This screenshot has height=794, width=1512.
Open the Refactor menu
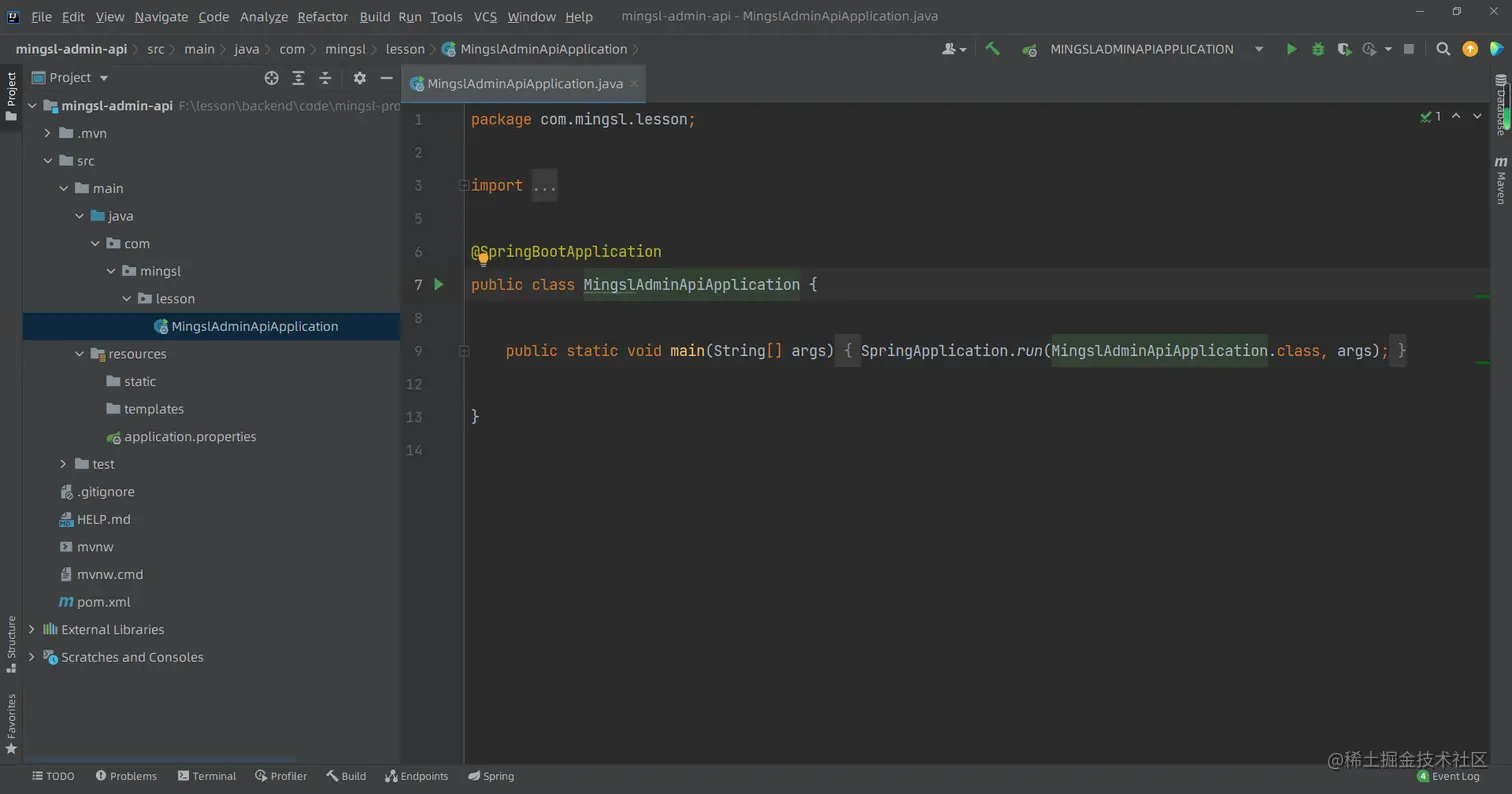click(x=322, y=17)
